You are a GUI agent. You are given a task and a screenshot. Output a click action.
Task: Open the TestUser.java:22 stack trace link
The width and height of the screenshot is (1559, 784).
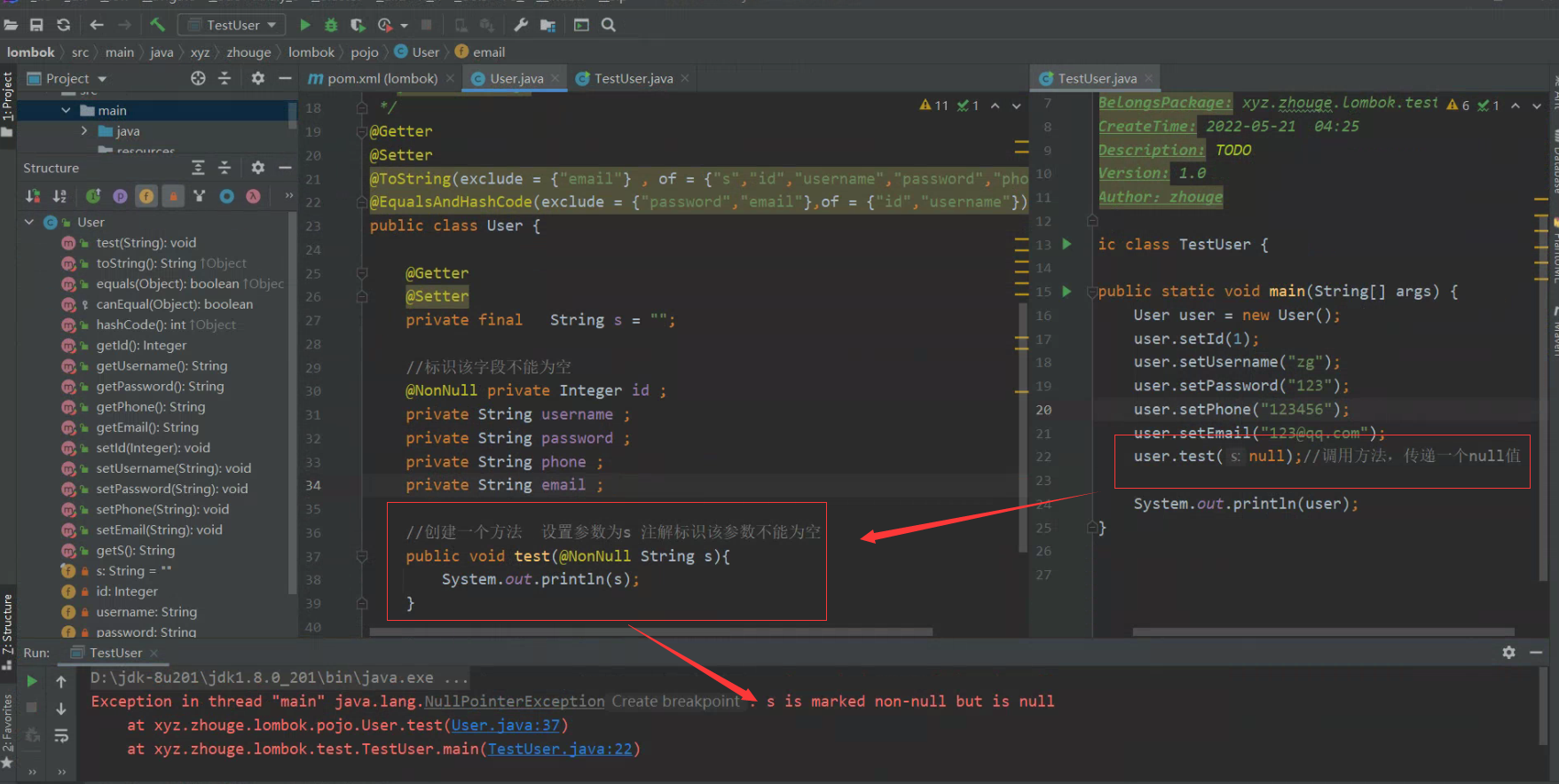click(x=560, y=749)
